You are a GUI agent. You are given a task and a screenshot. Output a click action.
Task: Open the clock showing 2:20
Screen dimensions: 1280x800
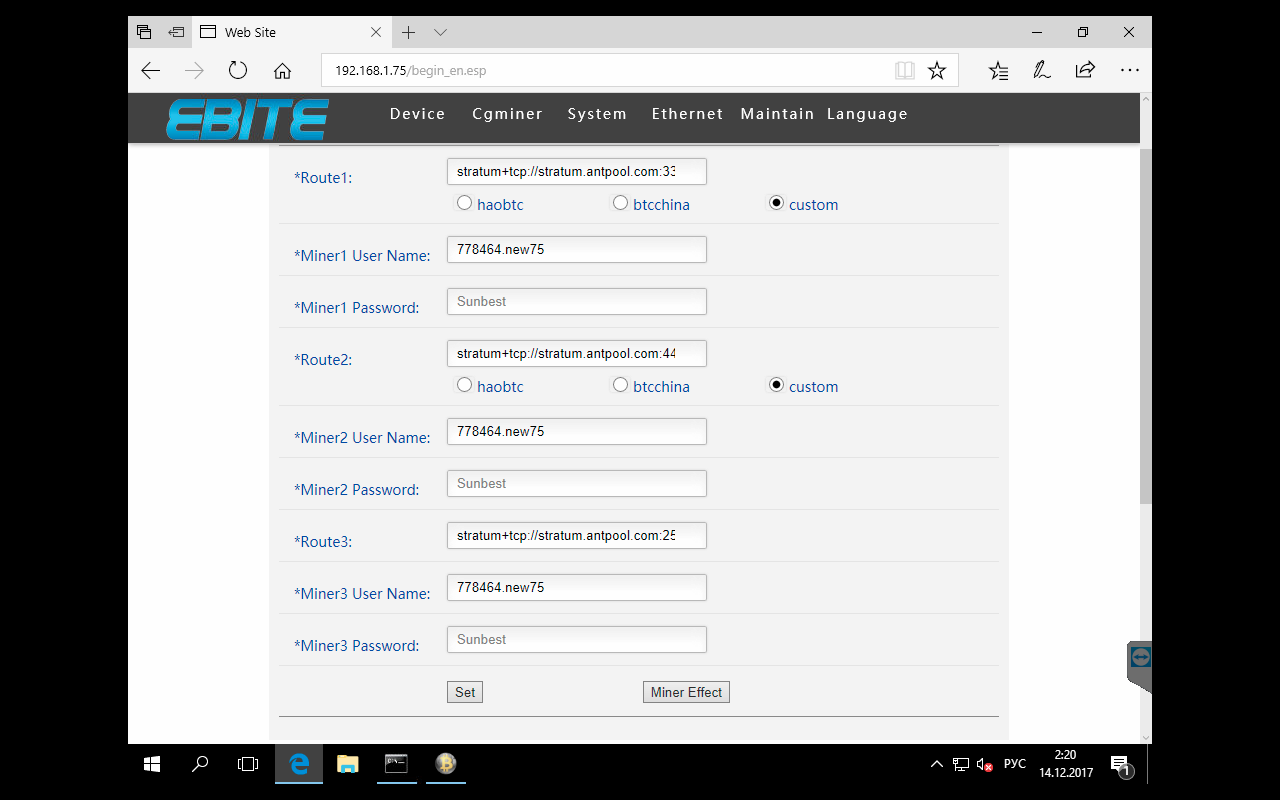point(1066,764)
